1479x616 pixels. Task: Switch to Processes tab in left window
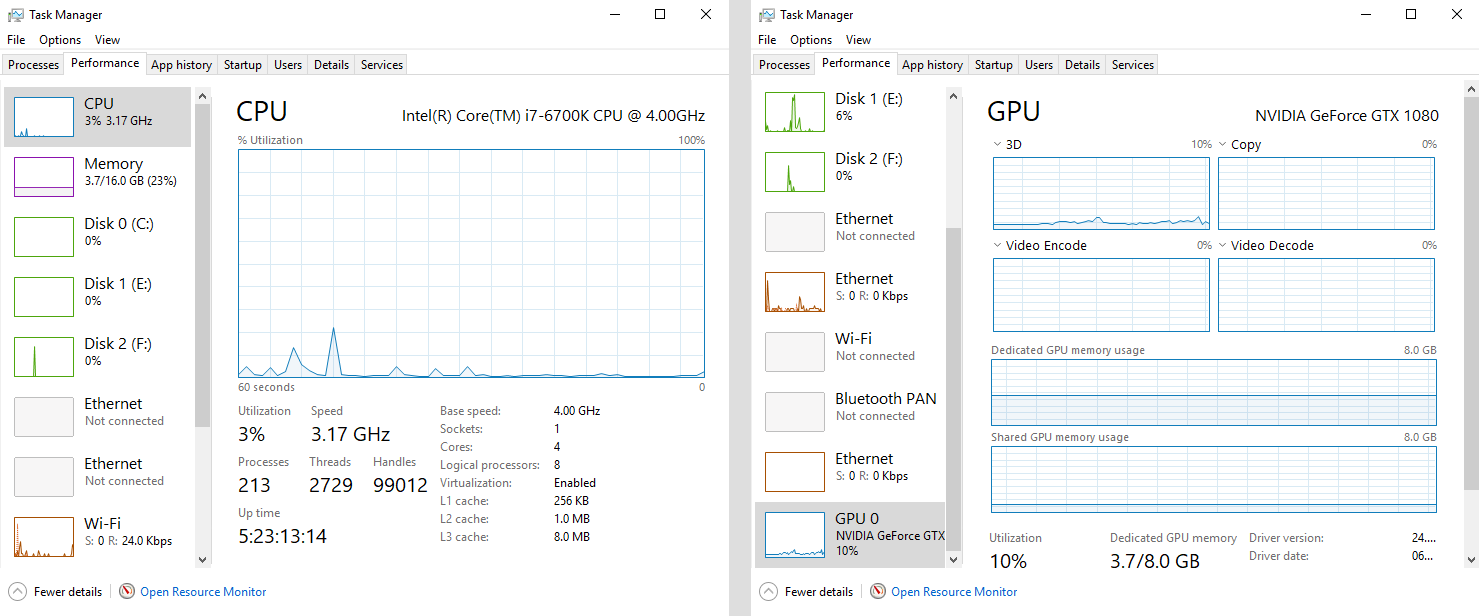pos(34,65)
